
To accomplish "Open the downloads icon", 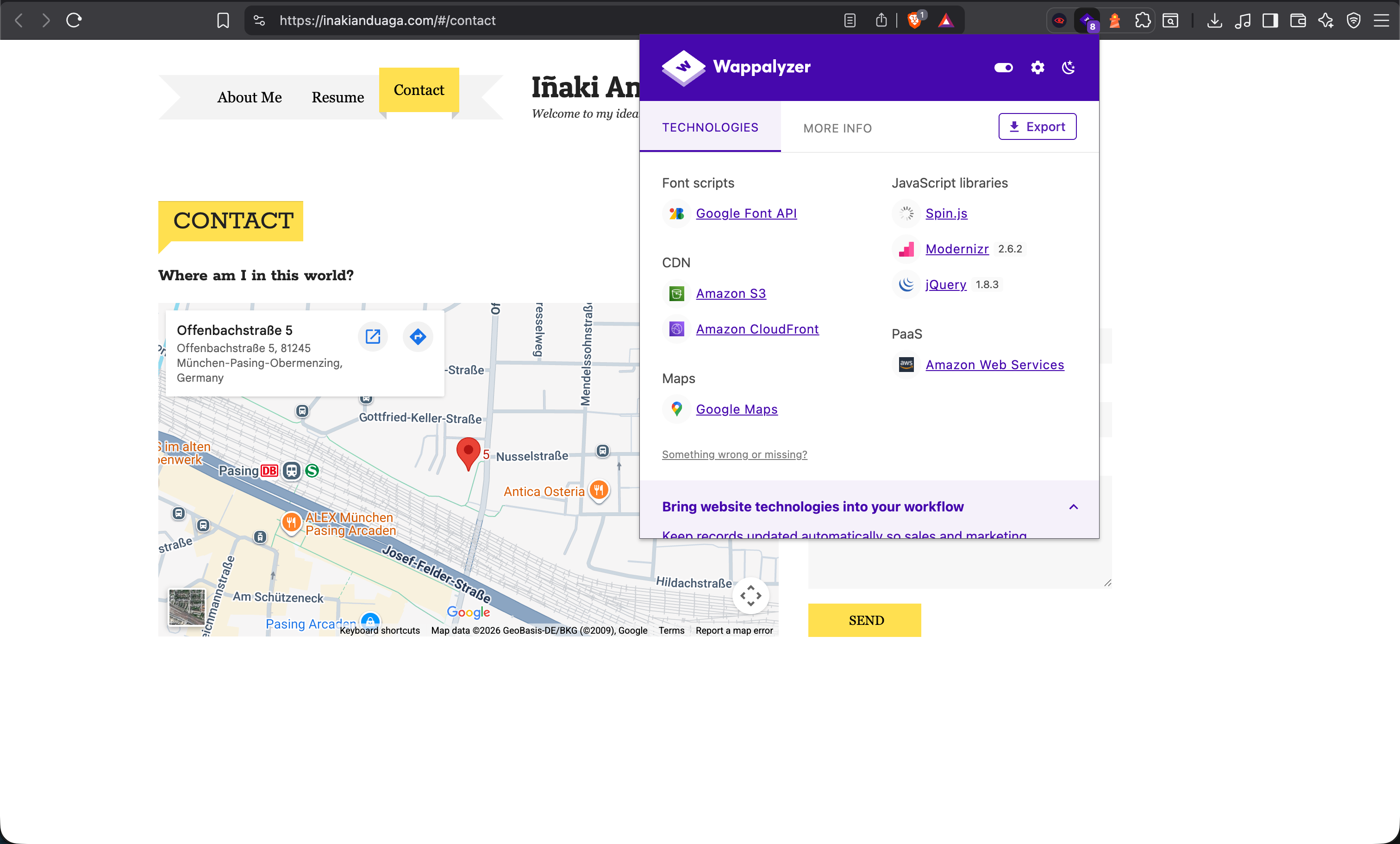I will pos(1215,20).
